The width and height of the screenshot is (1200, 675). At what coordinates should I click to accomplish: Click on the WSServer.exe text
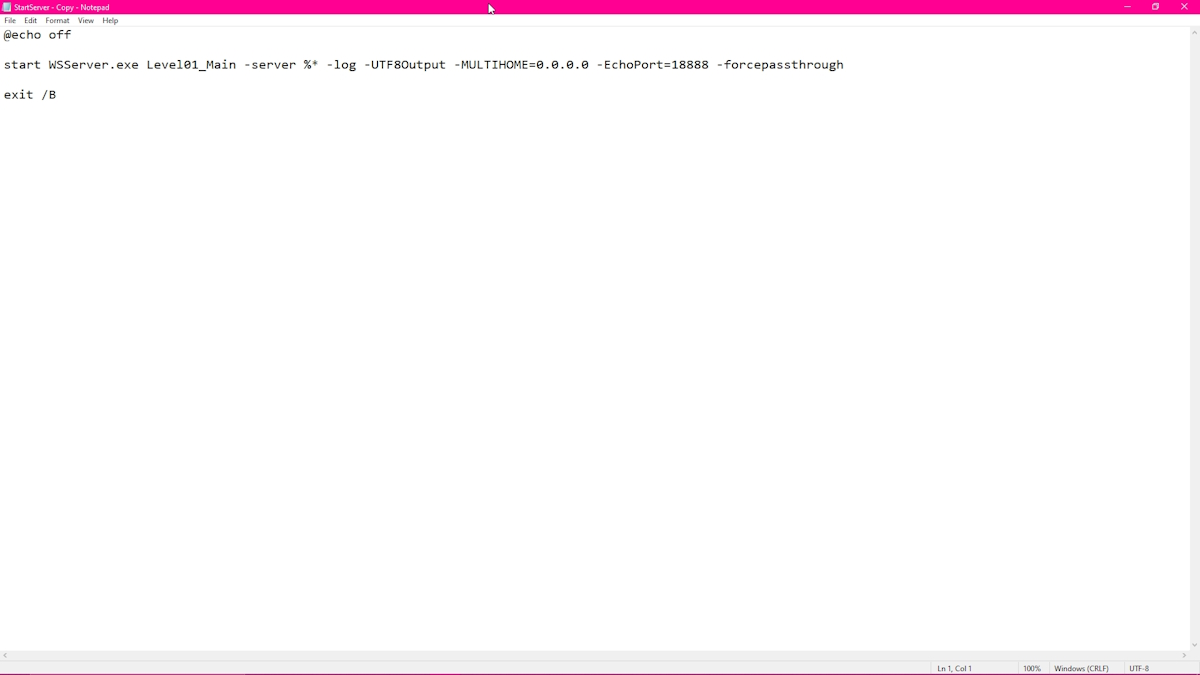(93, 65)
